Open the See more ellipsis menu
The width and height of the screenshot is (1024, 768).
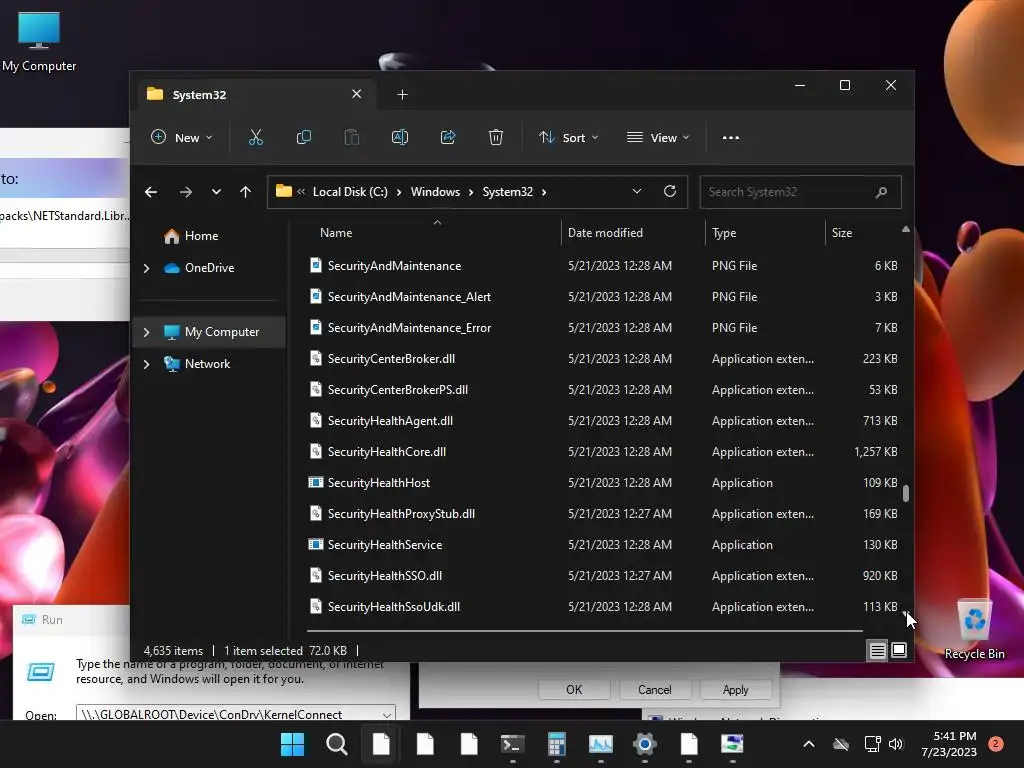[x=731, y=138]
